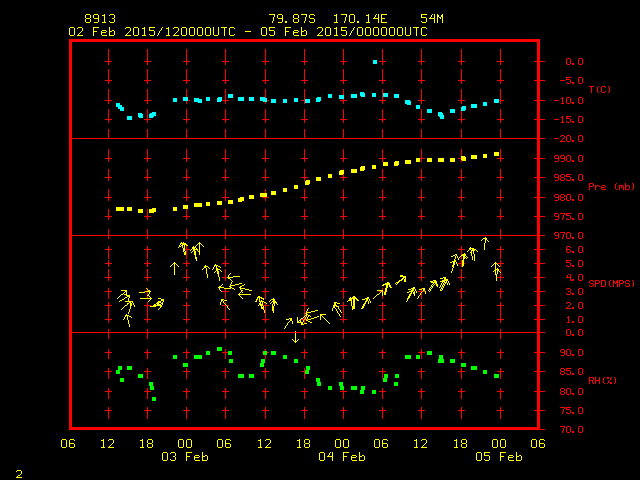Click the "RH(%)" humidity axis label
Viewport: 640px width, 480px height.
coord(602,380)
